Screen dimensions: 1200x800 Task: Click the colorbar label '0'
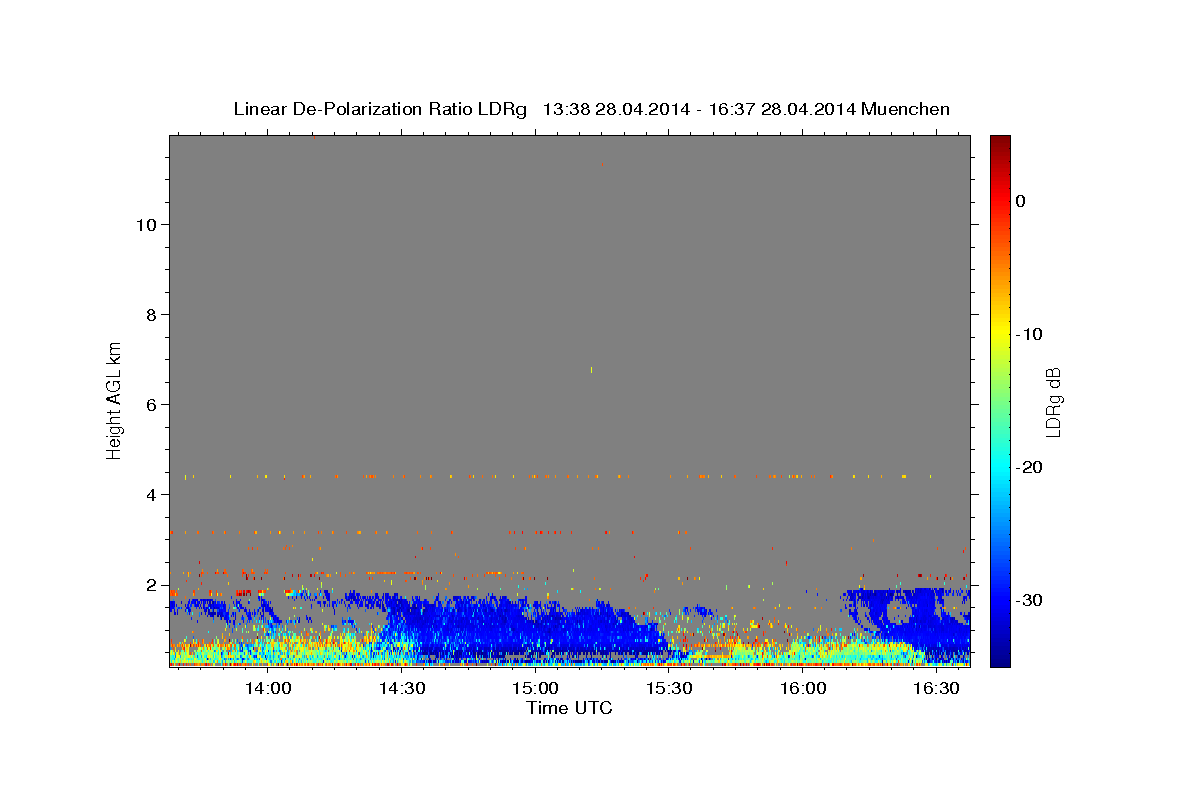pyautogui.click(x=1021, y=201)
